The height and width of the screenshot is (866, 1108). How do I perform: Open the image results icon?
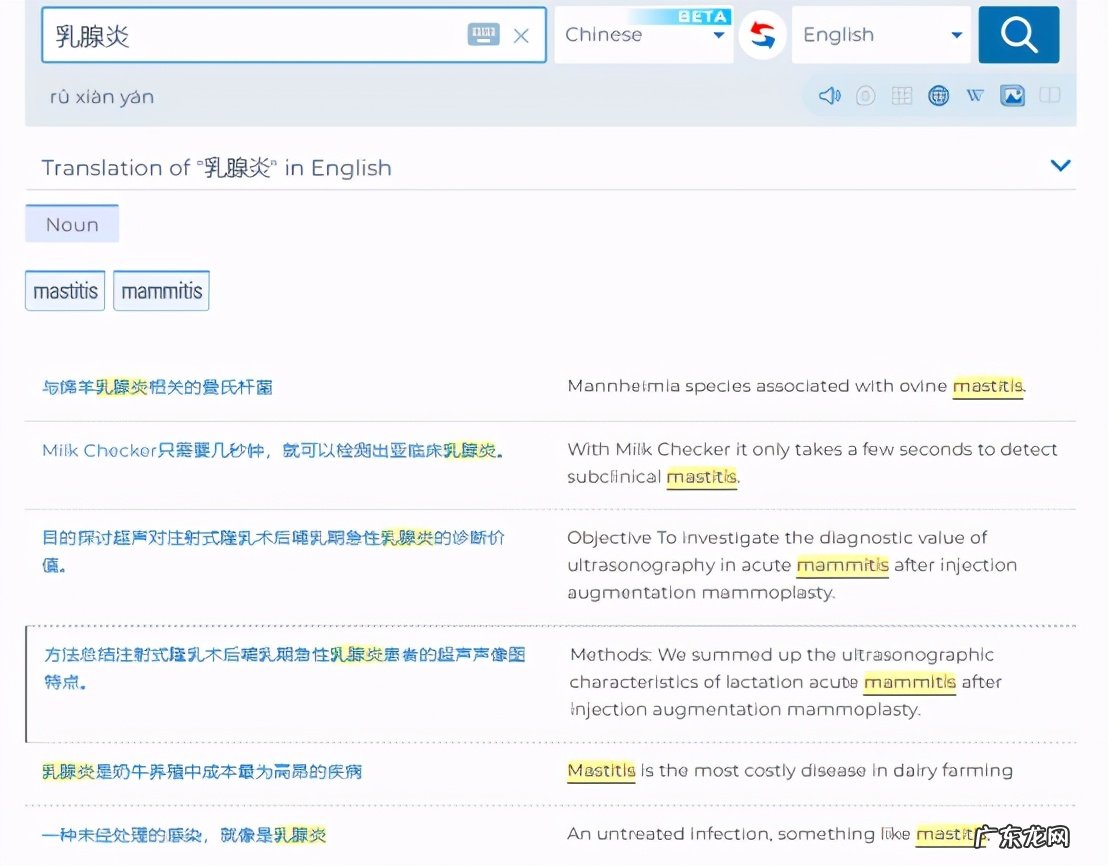pos(1013,95)
